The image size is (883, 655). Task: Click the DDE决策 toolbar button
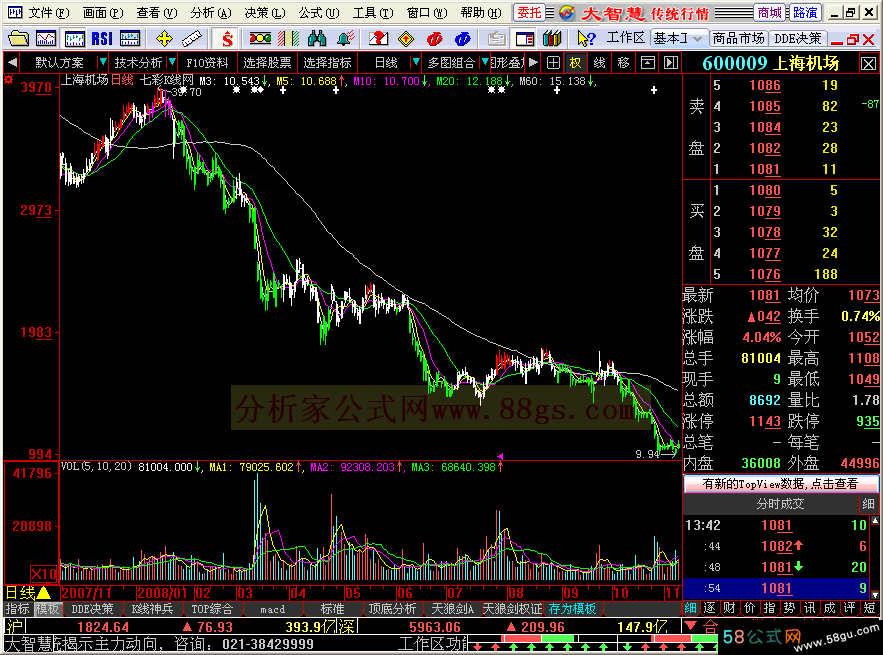coord(797,38)
